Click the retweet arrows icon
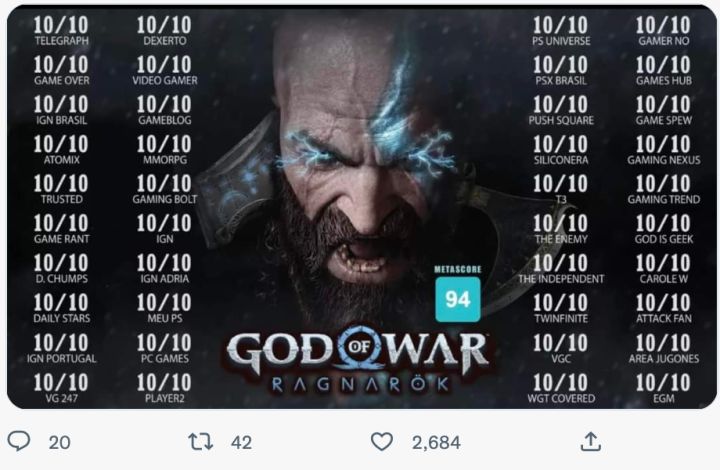The height and width of the screenshot is (470, 720). click(201, 442)
